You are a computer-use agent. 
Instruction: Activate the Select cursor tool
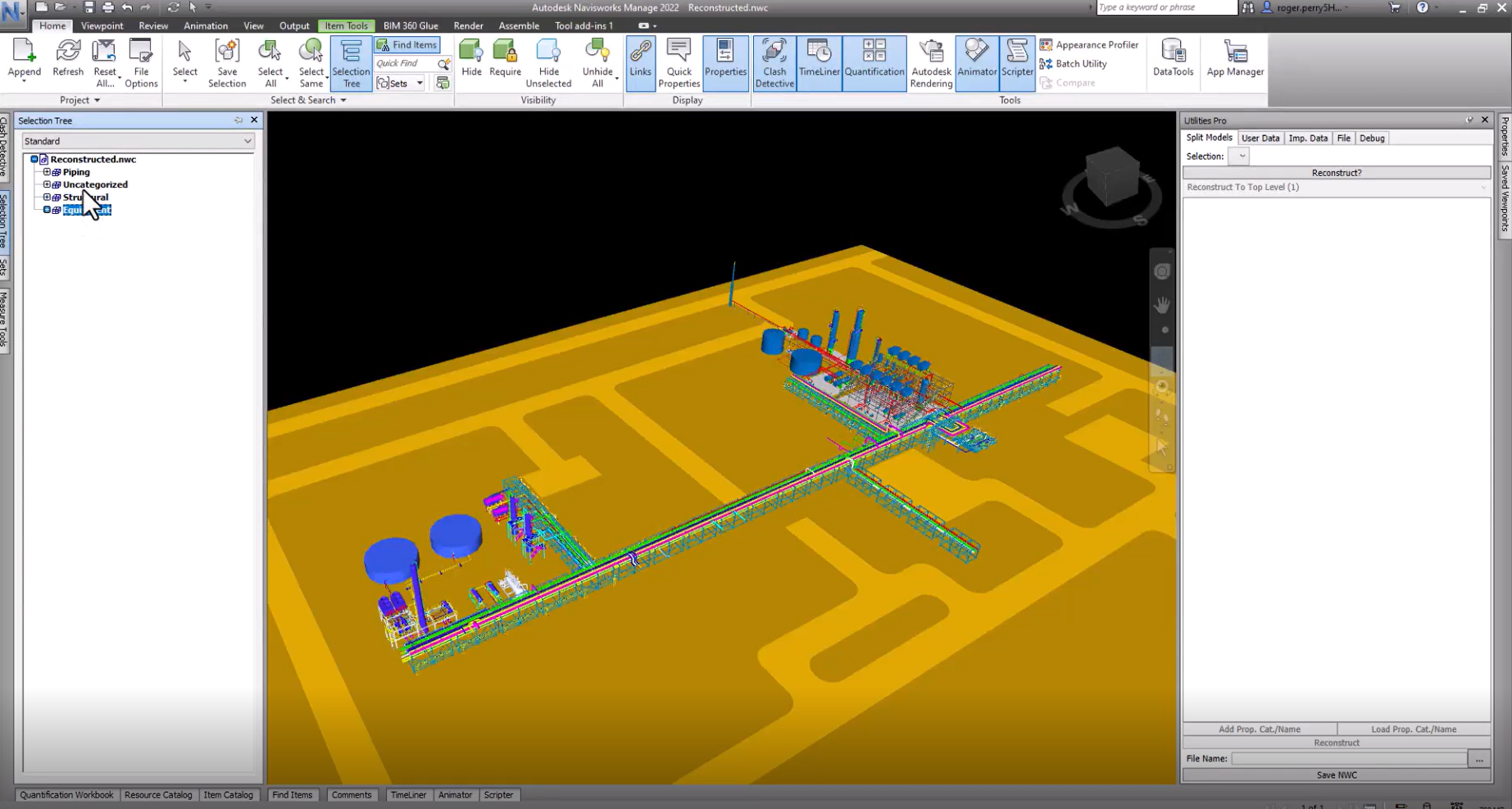(185, 60)
